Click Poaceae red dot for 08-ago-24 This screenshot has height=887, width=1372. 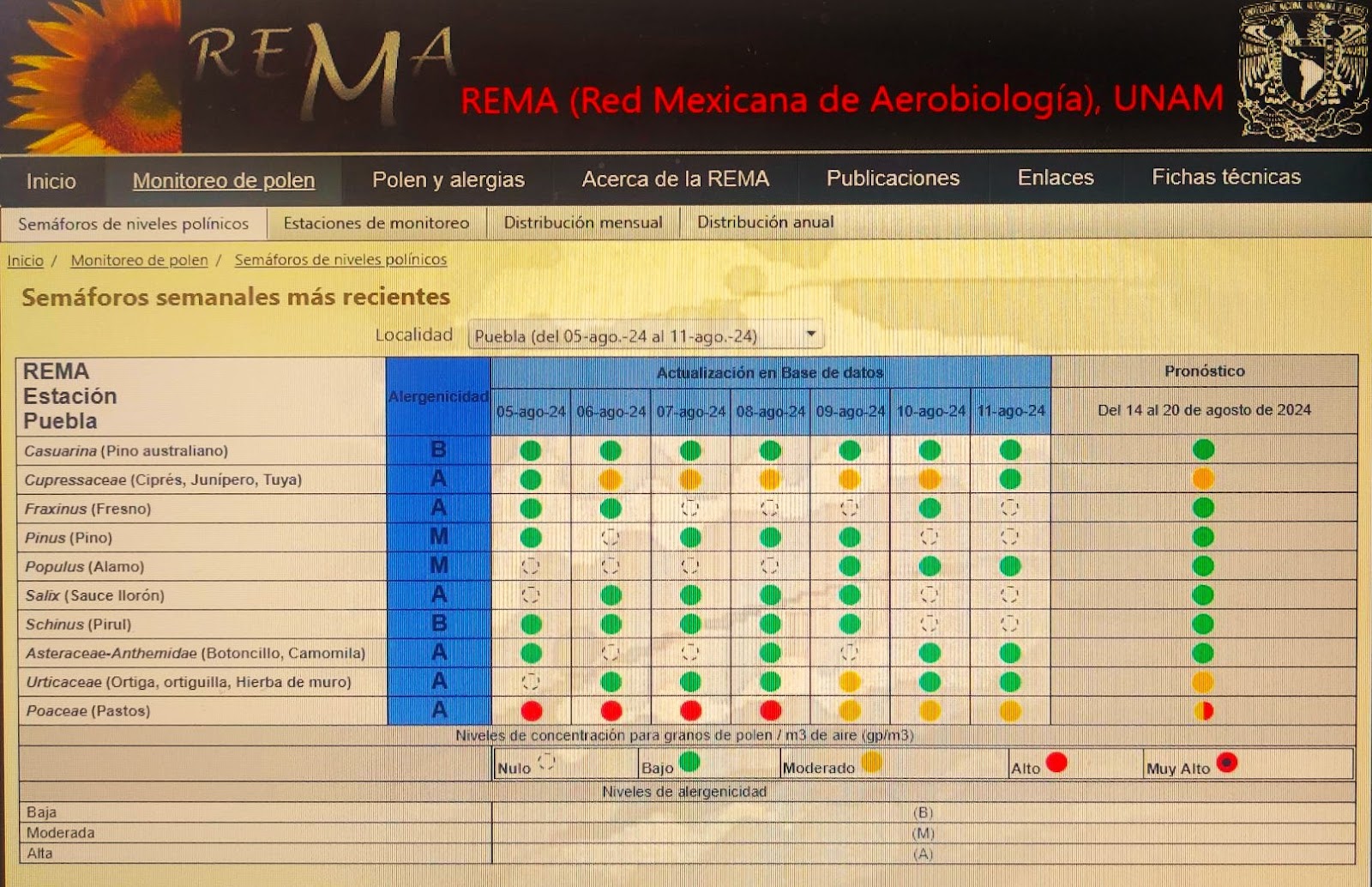[770, 710]
